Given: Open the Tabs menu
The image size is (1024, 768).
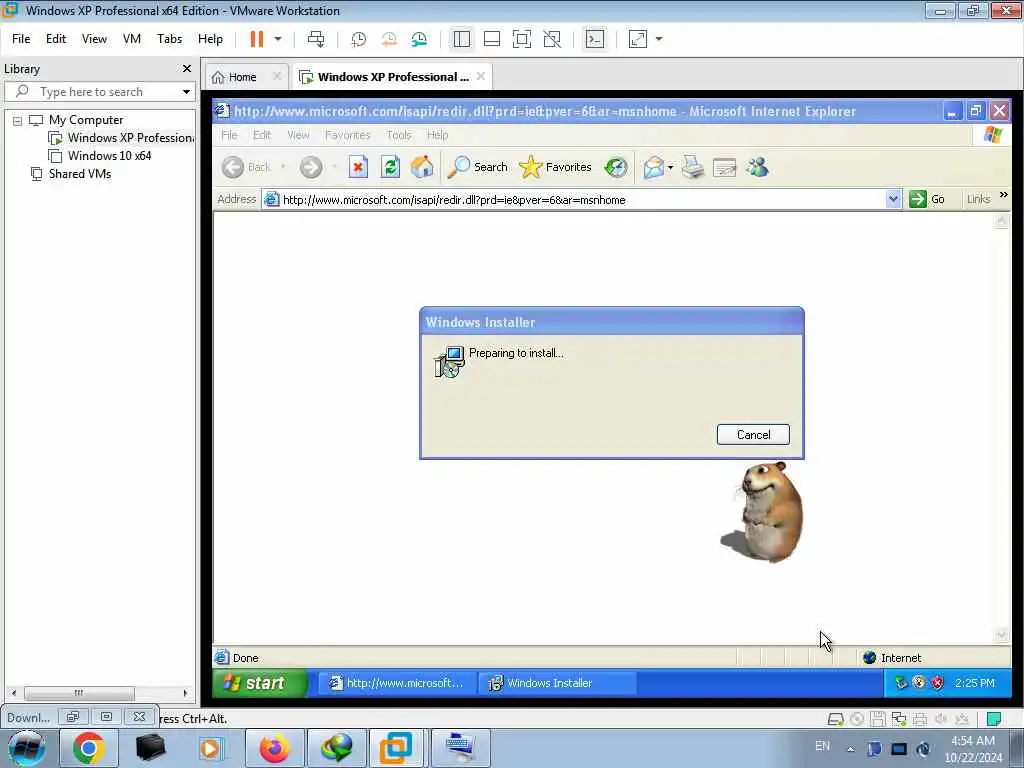Looking at the screenshot, I should click(x=169, y=39).
